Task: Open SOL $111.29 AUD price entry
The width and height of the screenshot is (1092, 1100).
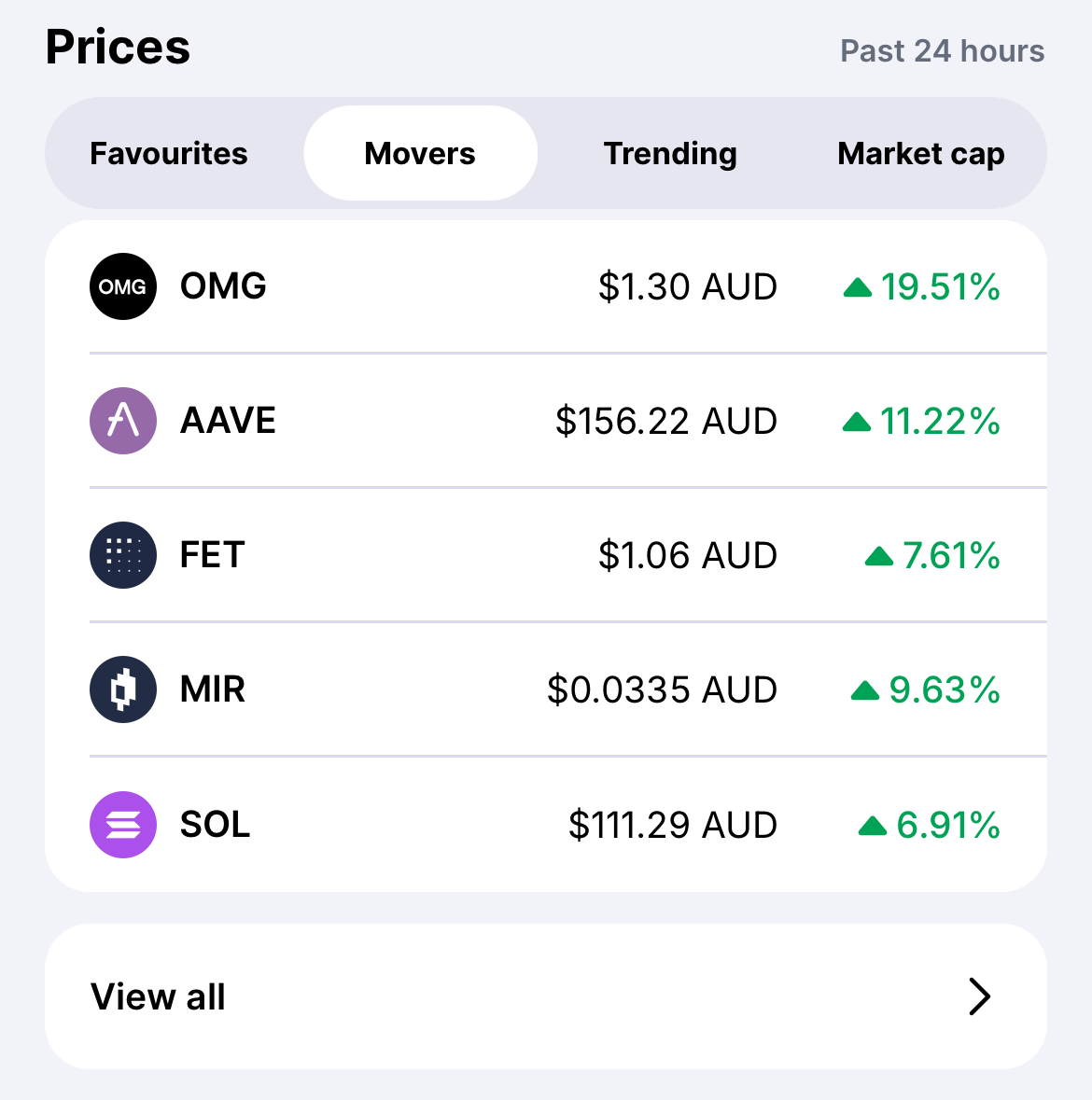Action: click(x=546, y=824)
